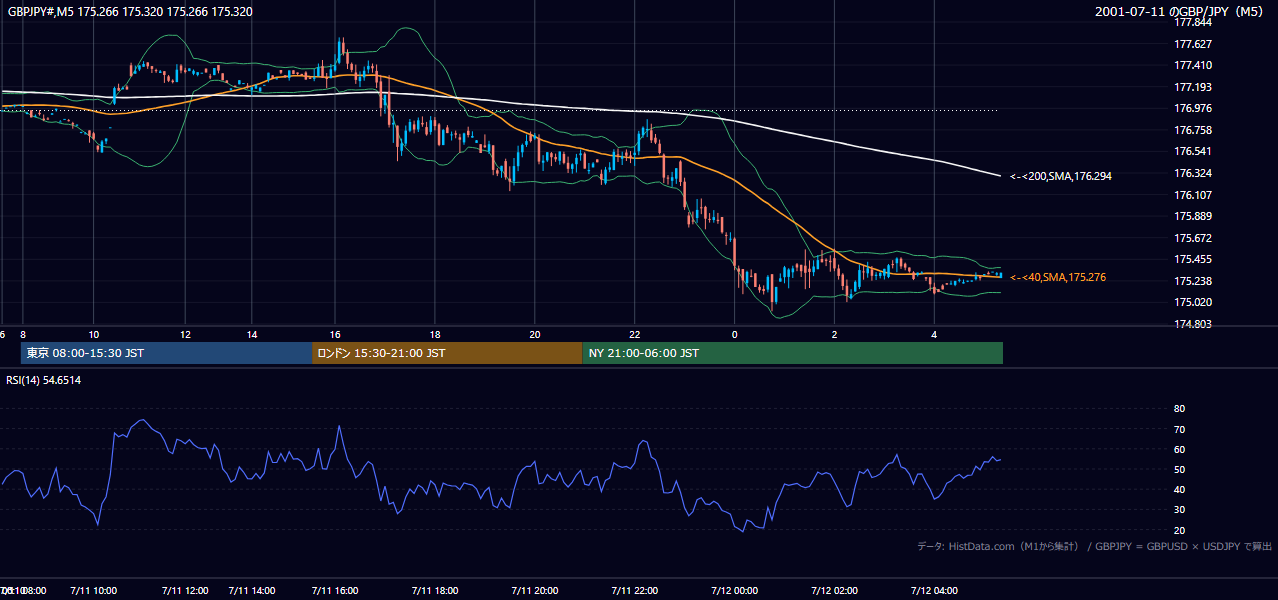The image size is (1278, 600).
Task: Click price axis value 175.020
Action: 1194,302
